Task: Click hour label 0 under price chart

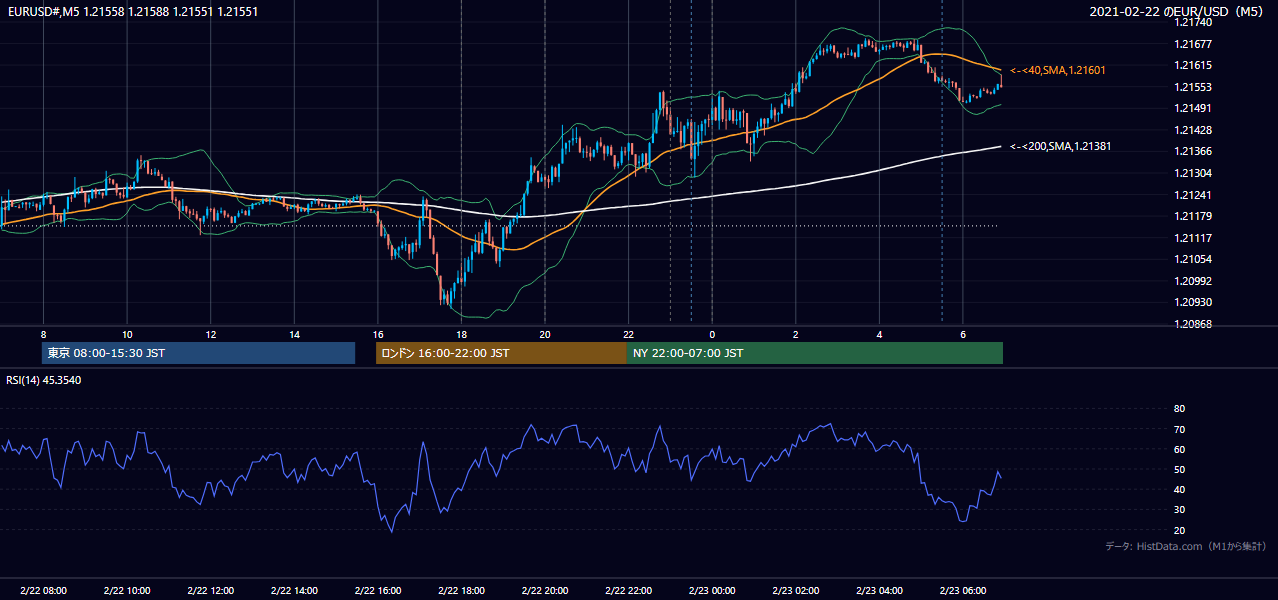Action: tap(712, 334)
